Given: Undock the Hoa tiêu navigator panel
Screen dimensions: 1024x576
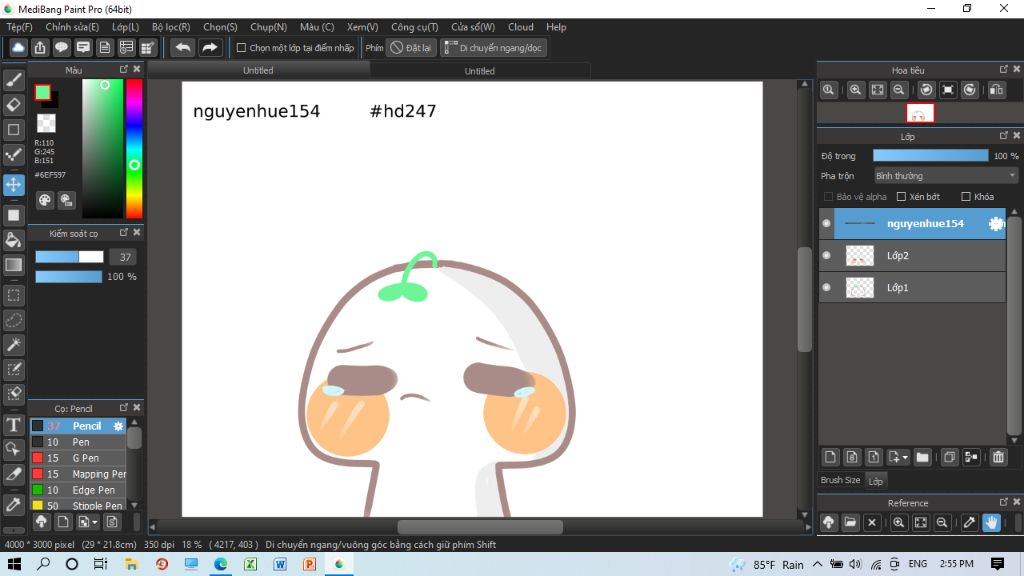Looking at the screenshot, I should tap(1004, 69).
